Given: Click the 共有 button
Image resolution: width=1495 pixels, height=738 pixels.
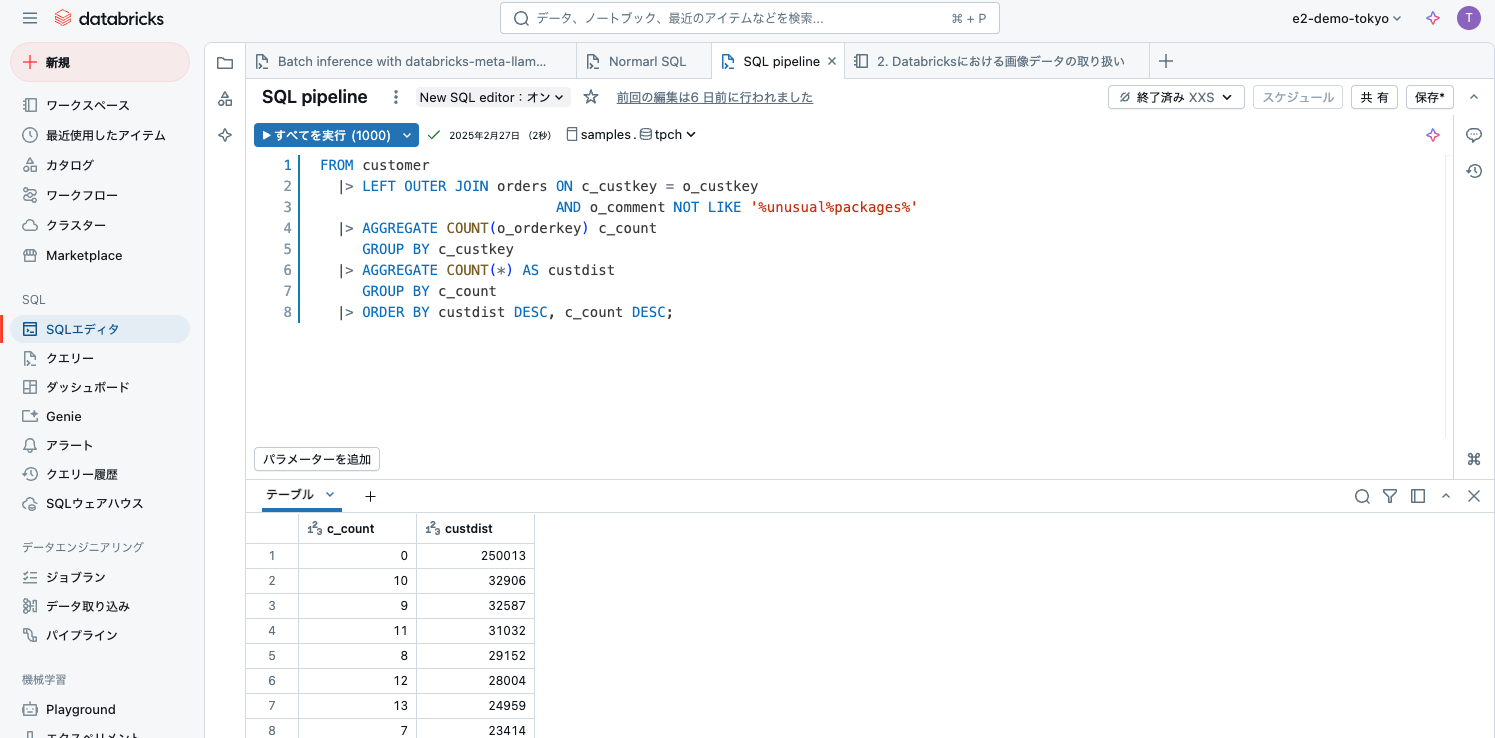Looking at the screenshot, I should 1374,97.
